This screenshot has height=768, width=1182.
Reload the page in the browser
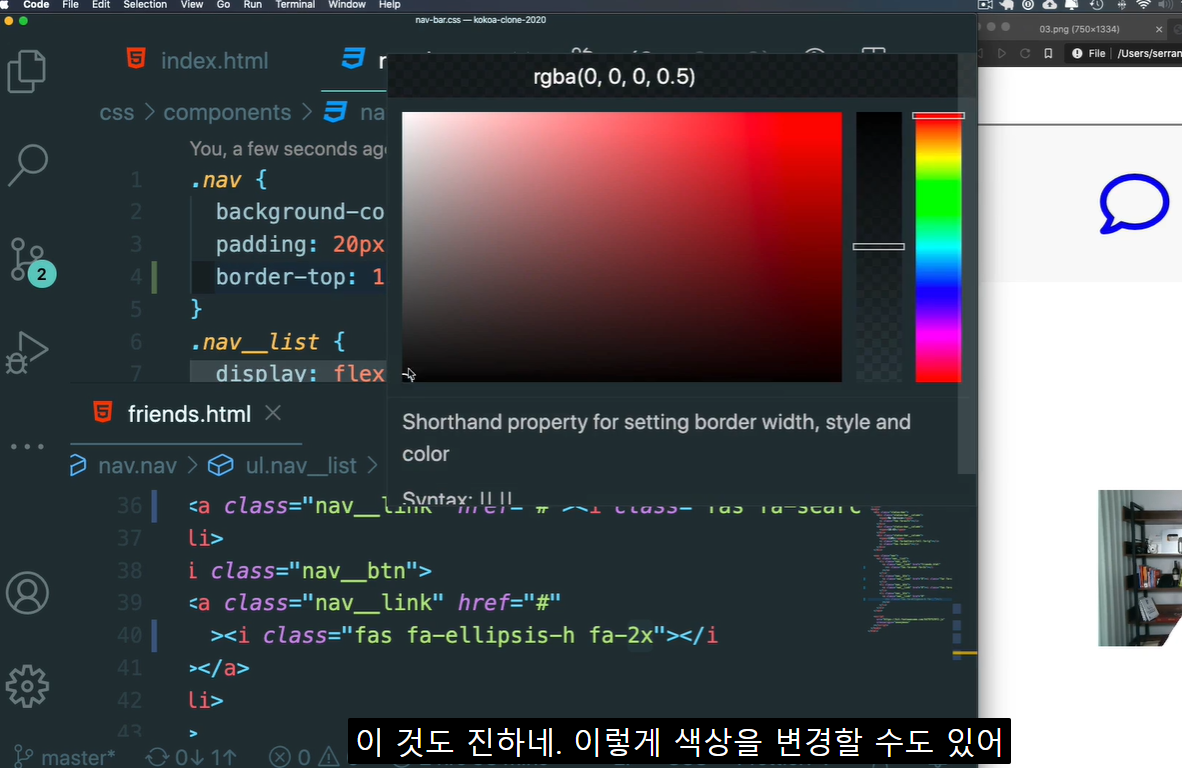click(x=1025, y=54)
